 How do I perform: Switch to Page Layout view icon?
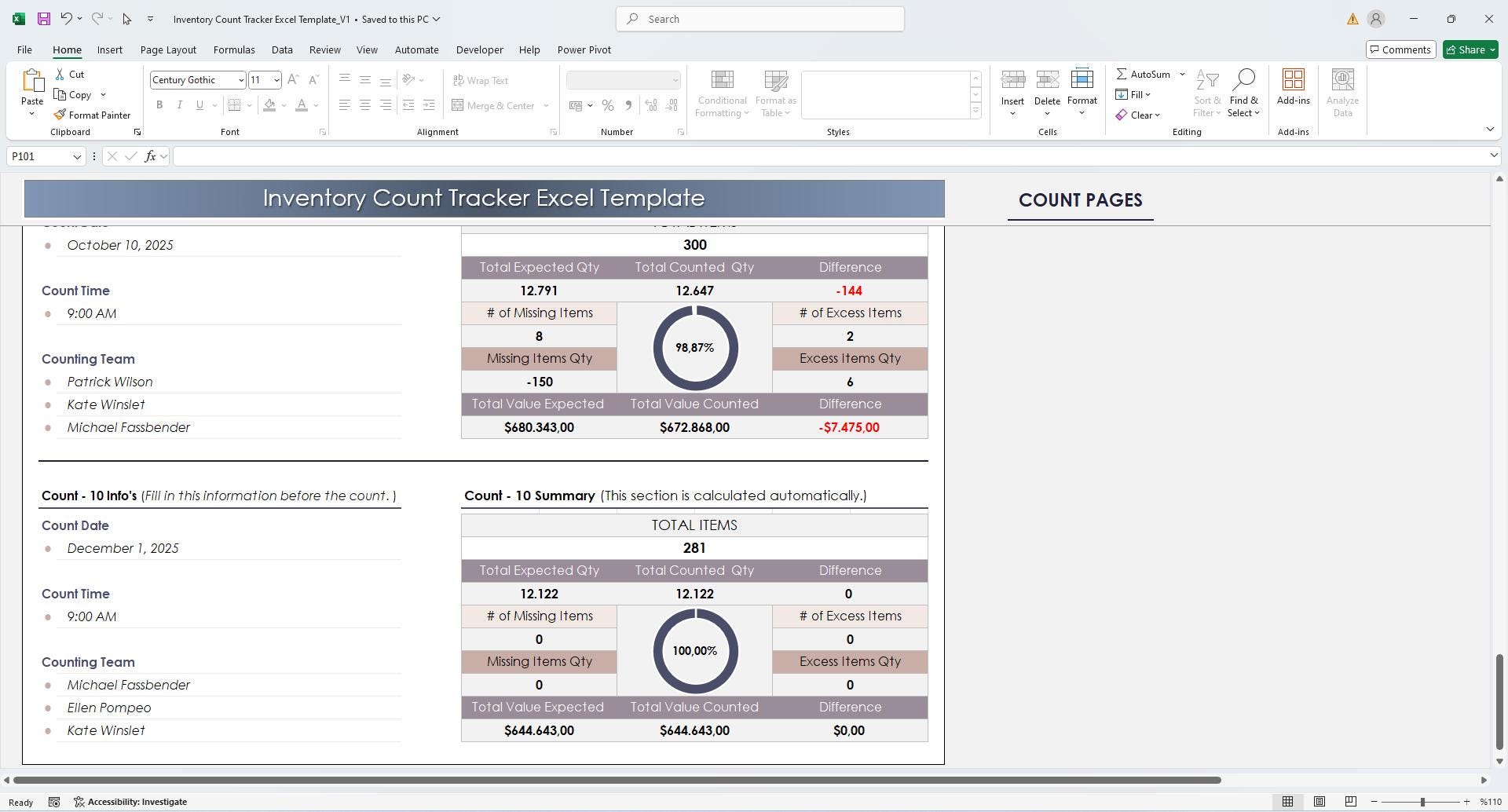[x=1319, y=802]
